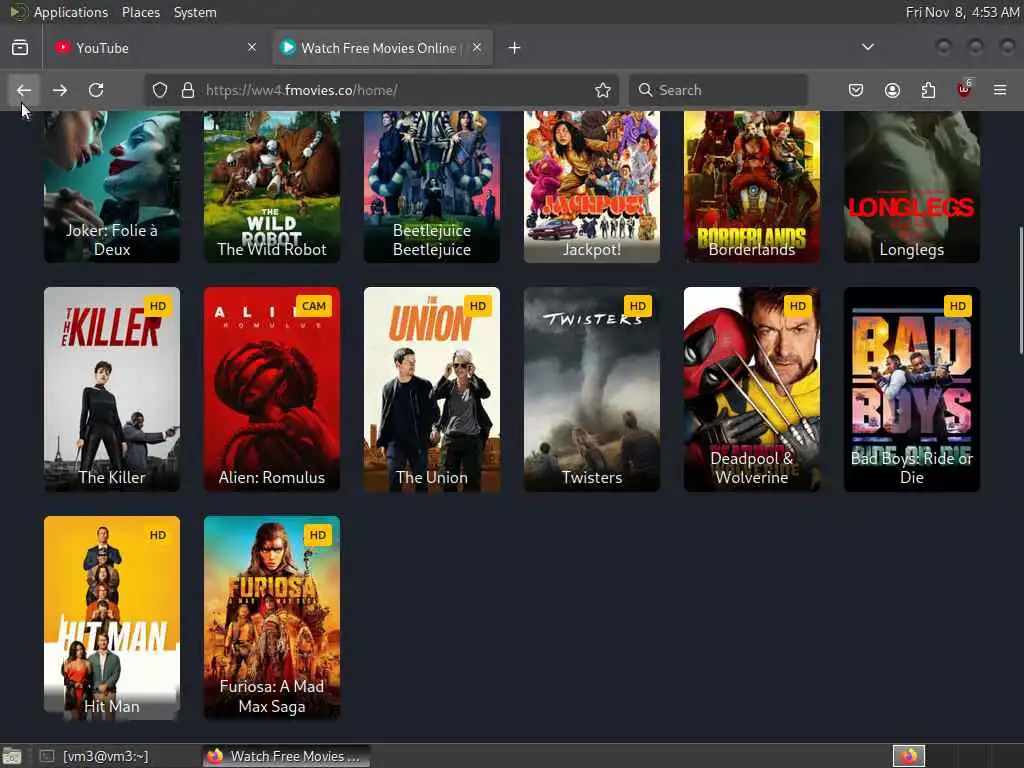This screenshot has width=1024, height=768.
Task: Open a new tab with plus
Action: tap(515, 48)
